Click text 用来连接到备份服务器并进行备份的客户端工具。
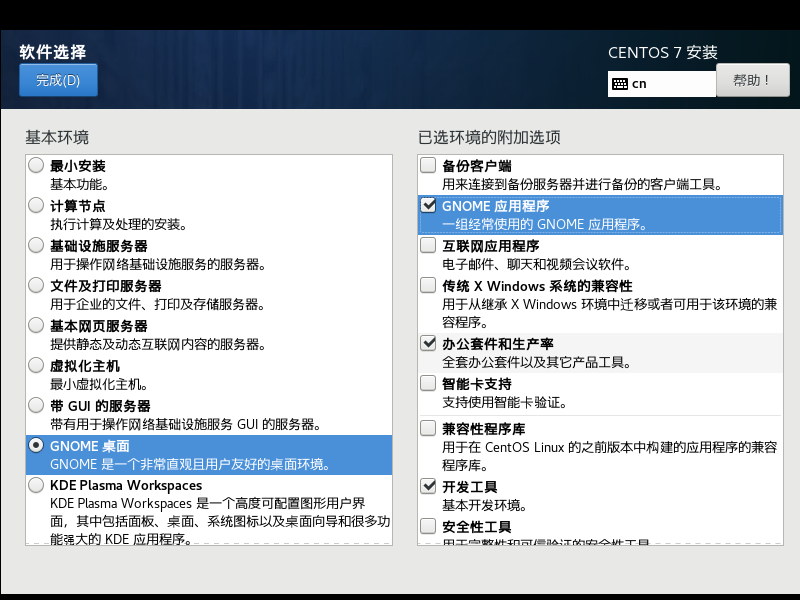 pyautogui.click(x=582, y=184)
